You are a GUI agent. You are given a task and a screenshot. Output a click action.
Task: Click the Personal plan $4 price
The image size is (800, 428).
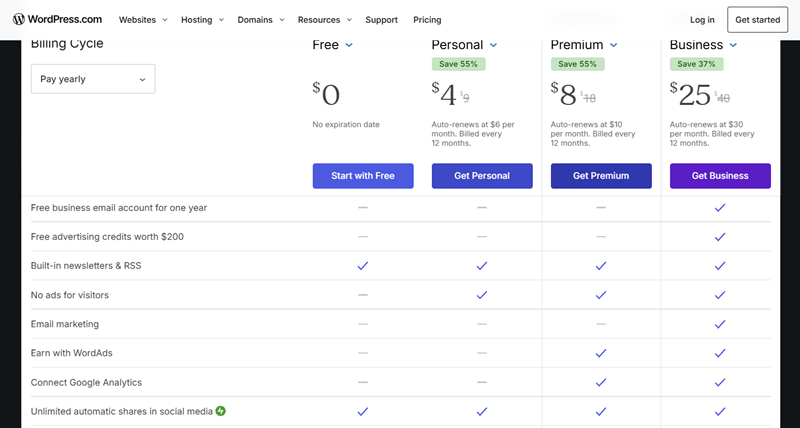(444, 94)
